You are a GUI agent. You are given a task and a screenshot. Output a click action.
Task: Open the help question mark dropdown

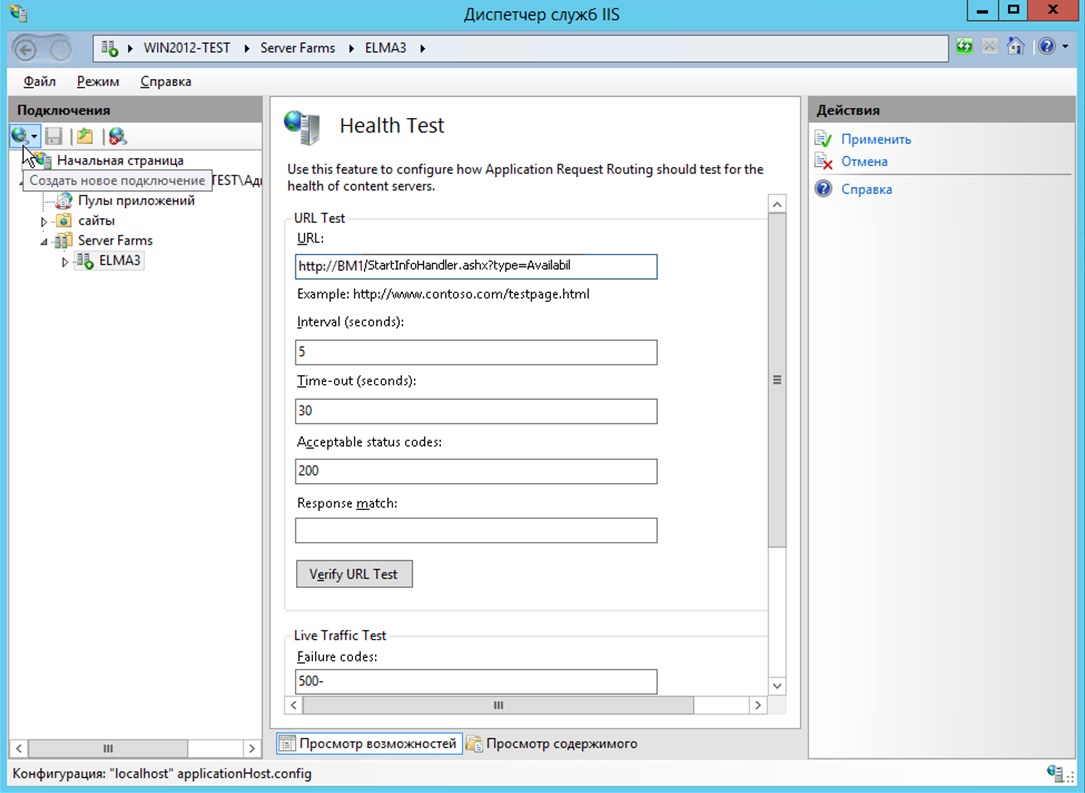1048,47
